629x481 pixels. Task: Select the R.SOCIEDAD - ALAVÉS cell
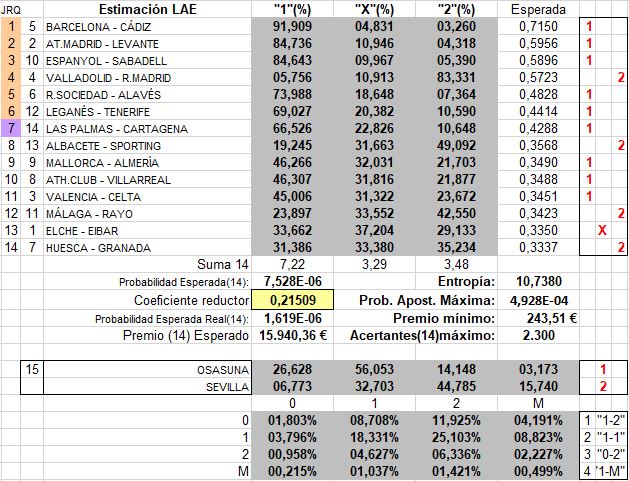tap(148, 95)
